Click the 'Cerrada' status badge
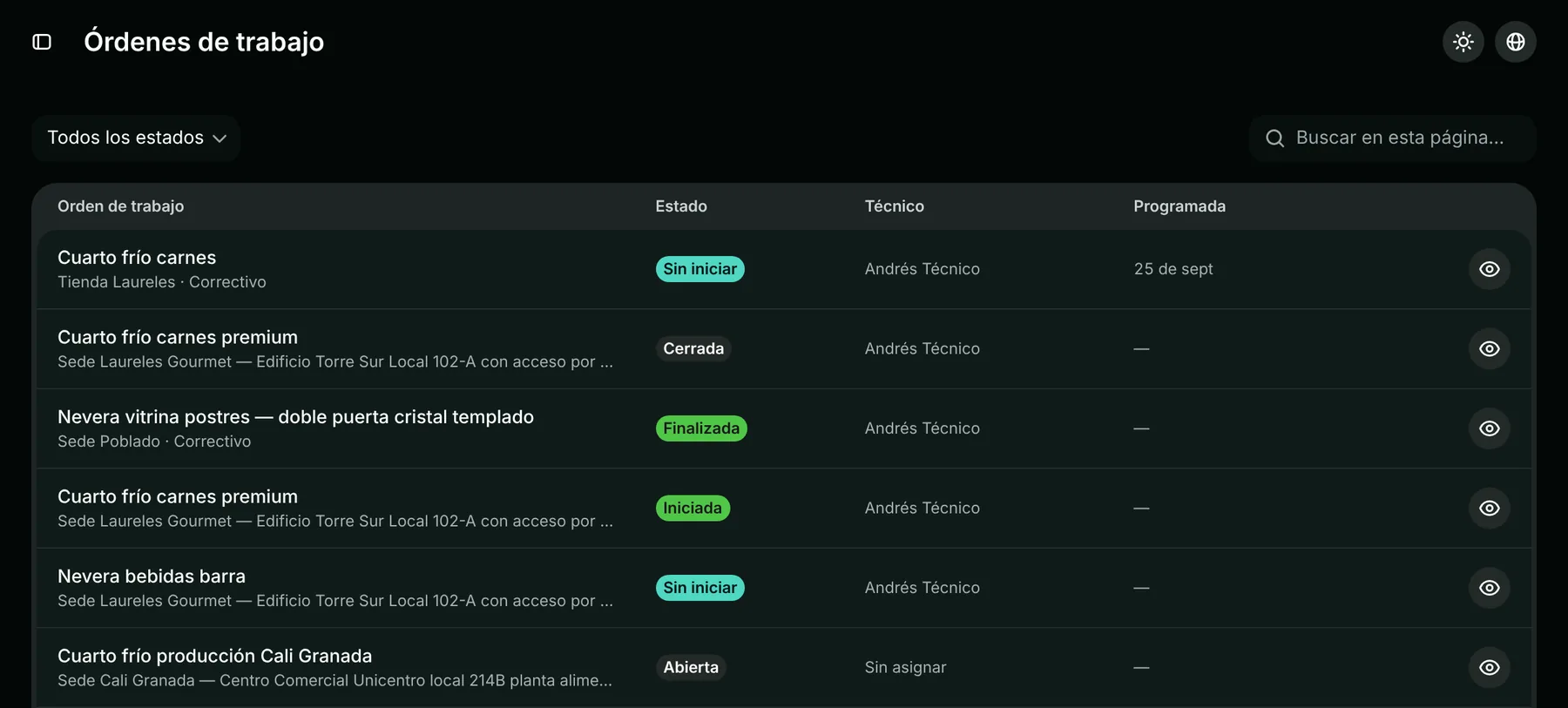Screen dimensions: 1568x708 click(693, 348)
